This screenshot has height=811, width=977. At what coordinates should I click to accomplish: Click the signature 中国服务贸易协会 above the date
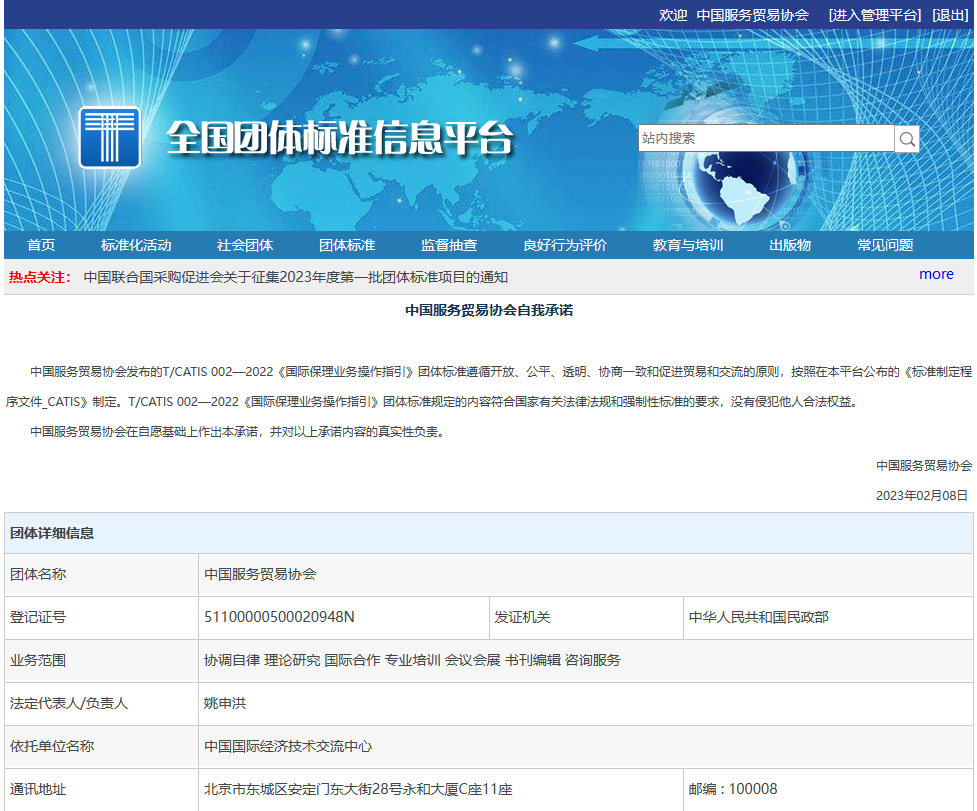coord(924,465)
